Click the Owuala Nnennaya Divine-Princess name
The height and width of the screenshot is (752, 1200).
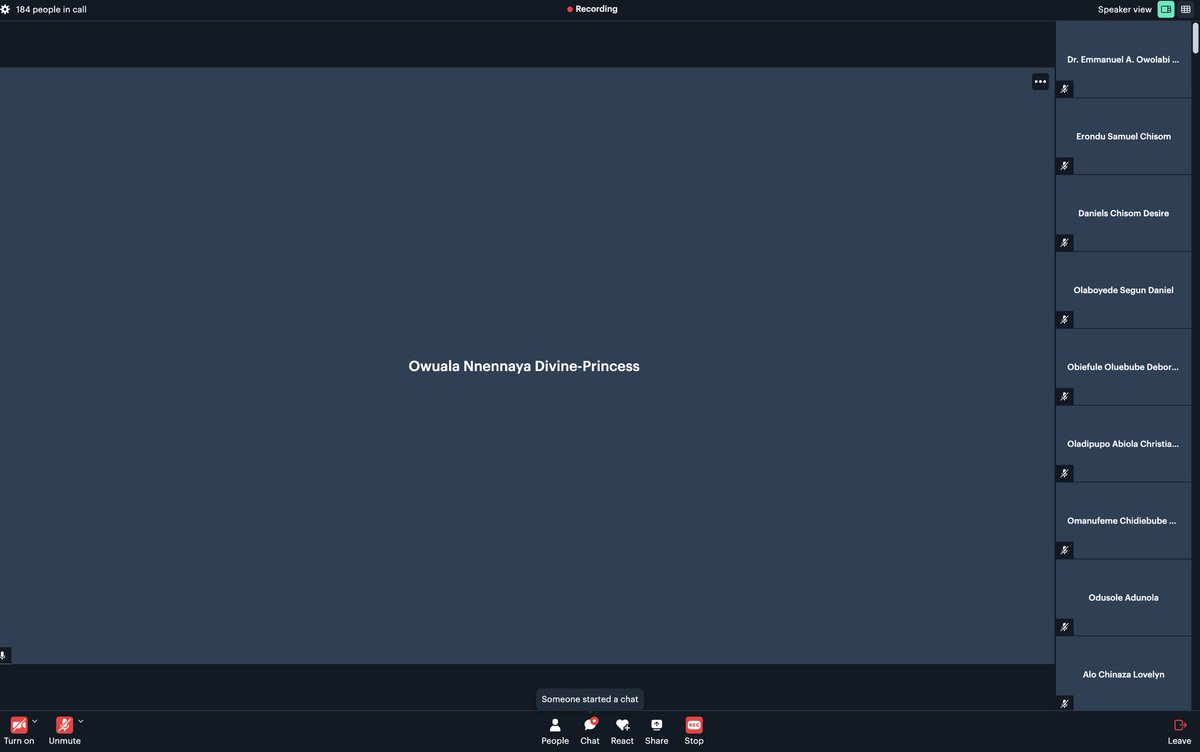tap(524, 366)
